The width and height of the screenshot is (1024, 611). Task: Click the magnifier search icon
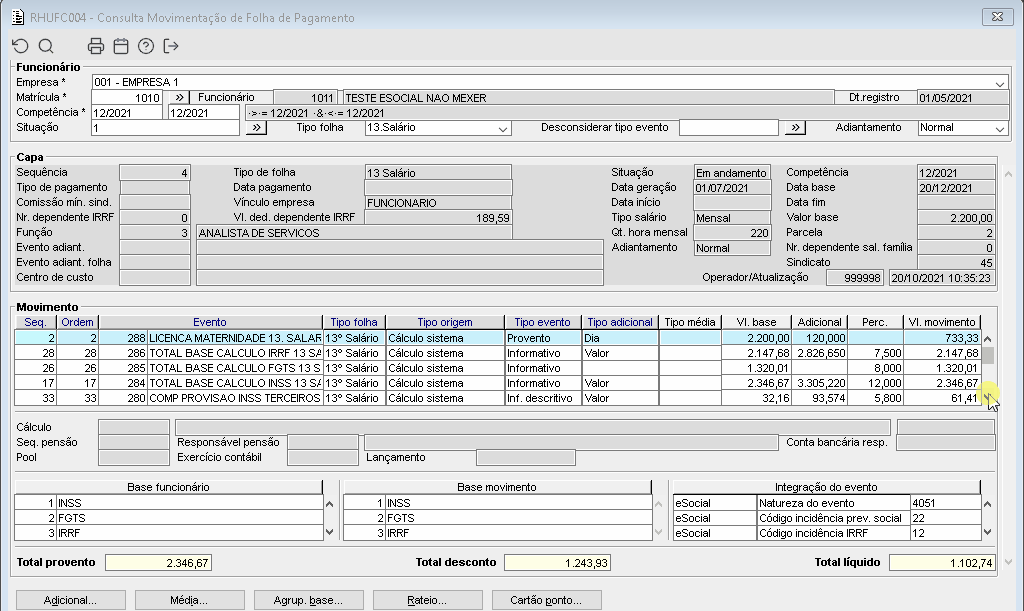click(46, 46)
